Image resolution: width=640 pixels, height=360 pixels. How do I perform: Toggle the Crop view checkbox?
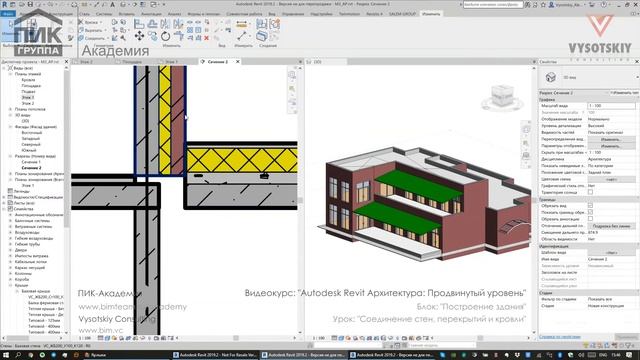[x=590, y=206]
